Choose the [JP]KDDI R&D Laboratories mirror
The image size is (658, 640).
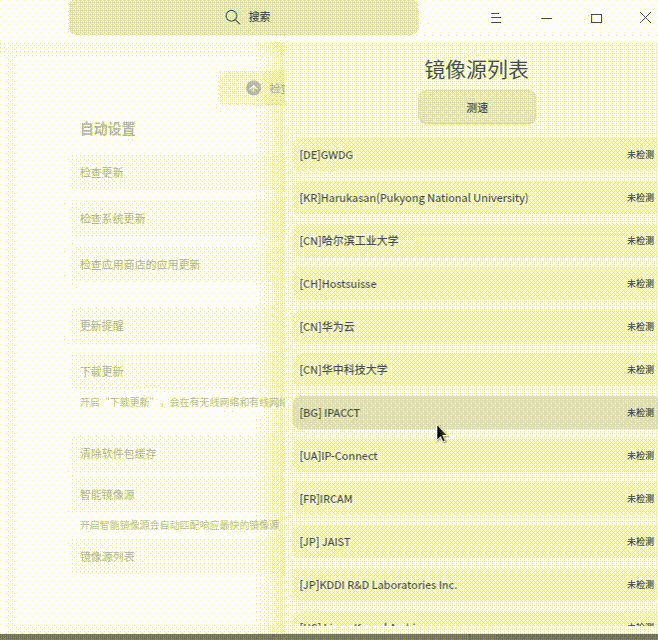tap(475, 585)
